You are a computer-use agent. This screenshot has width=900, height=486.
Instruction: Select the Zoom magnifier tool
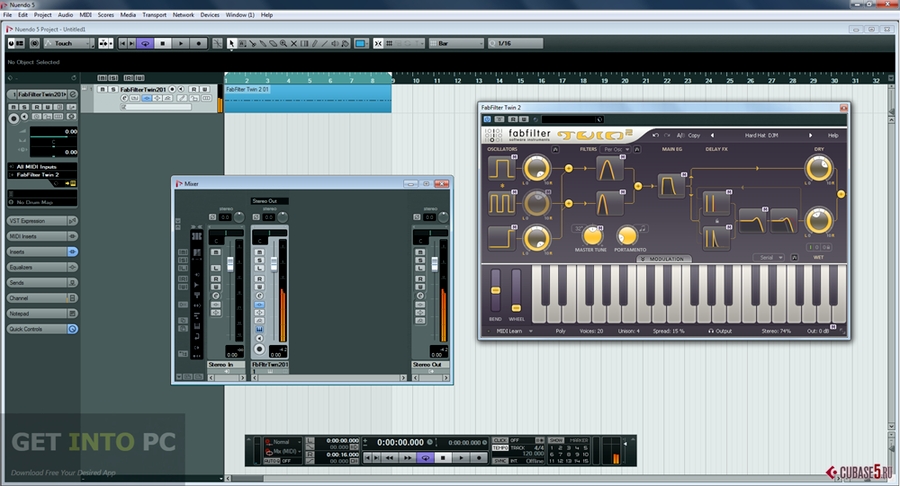point(284,43)
